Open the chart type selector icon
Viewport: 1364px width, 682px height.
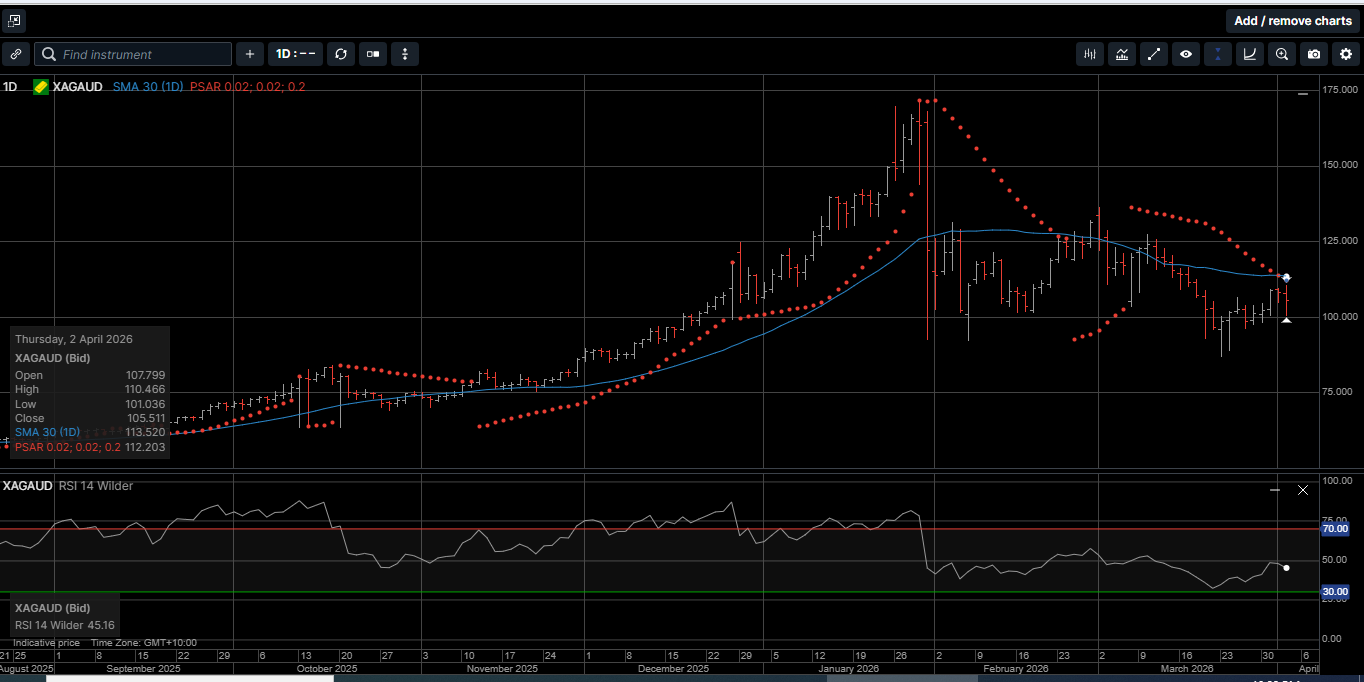pos(1122,54)
